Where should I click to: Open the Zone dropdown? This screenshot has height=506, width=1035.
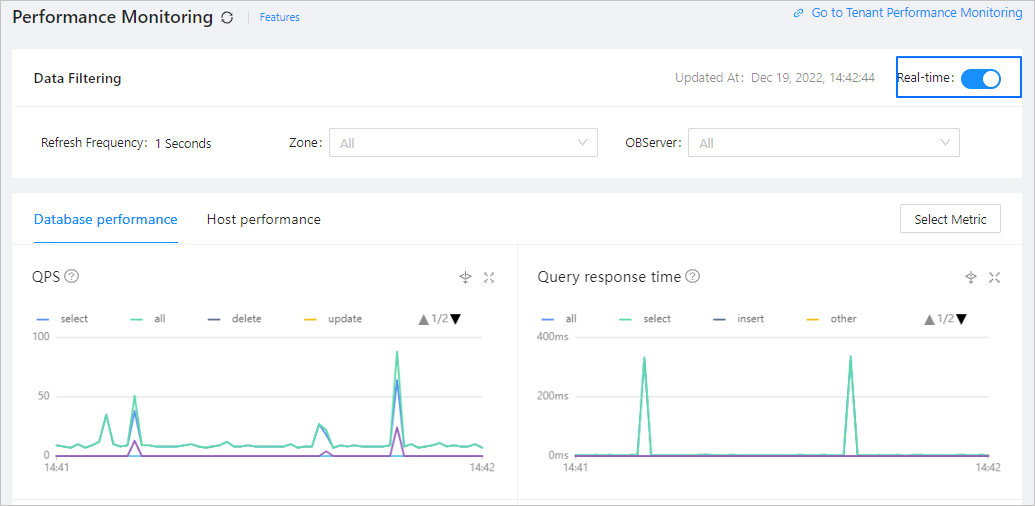463,142
